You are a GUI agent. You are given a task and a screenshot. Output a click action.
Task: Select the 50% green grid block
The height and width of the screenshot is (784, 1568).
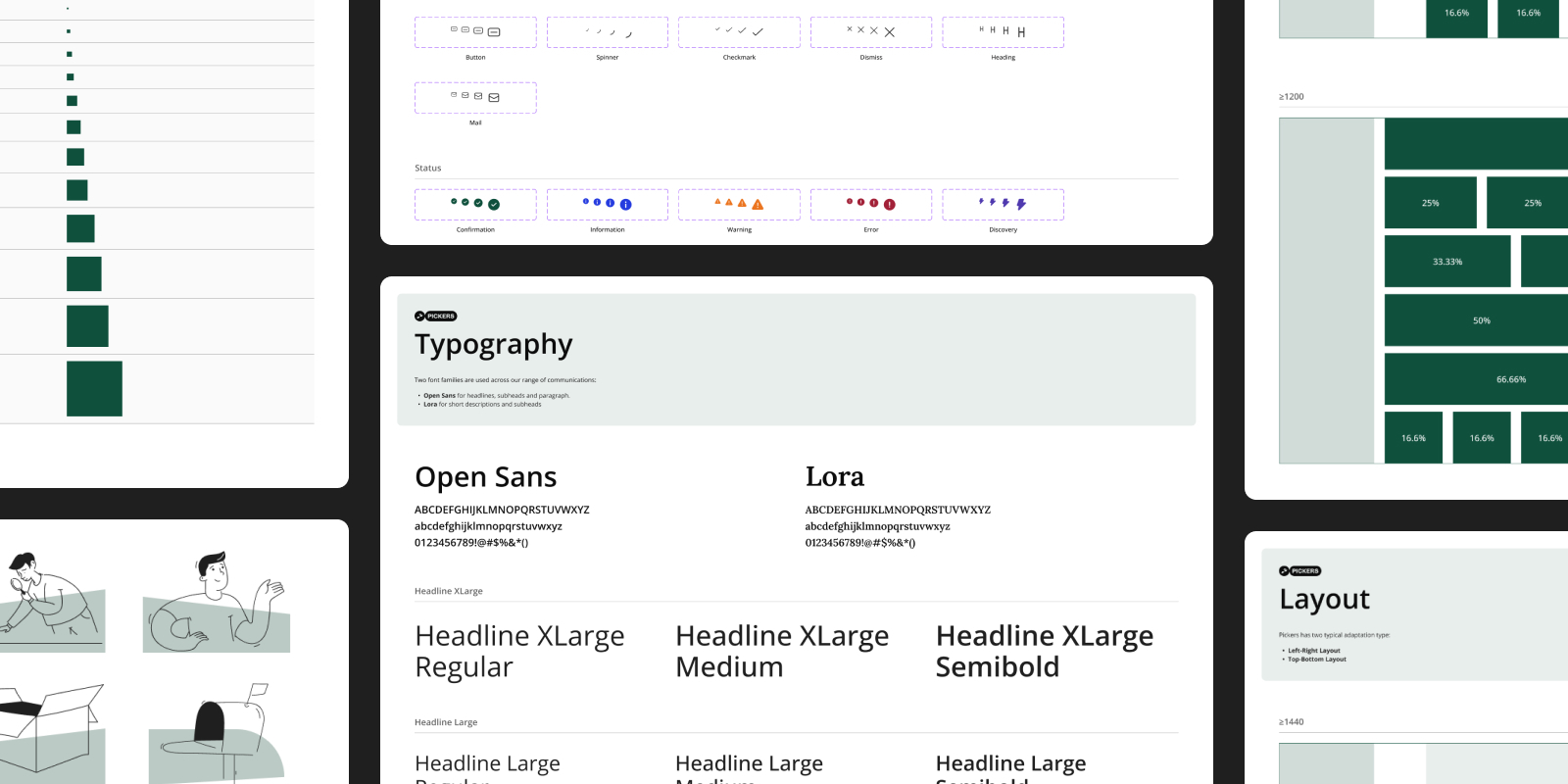pyautogui.click(x=1476, y=320)
